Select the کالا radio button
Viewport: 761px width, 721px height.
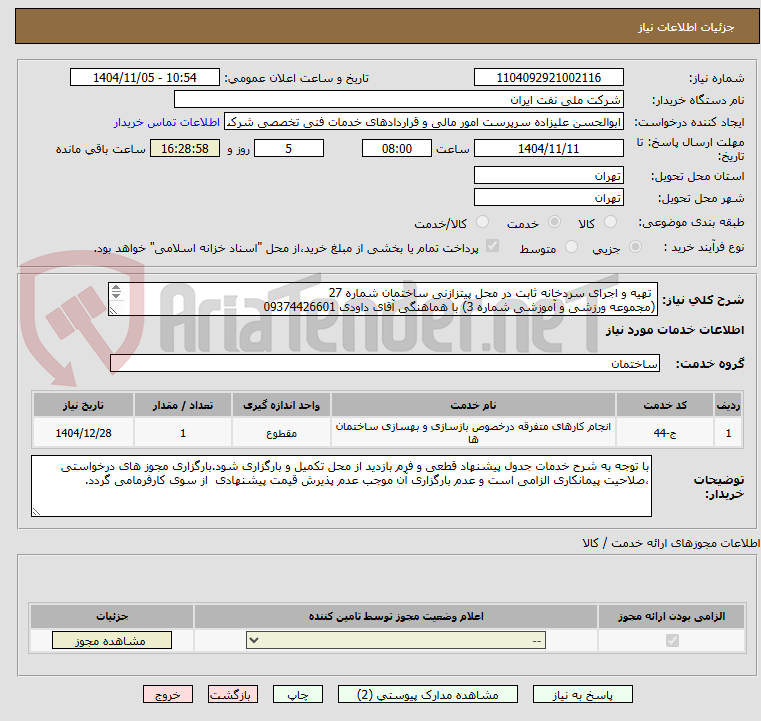[x=610, y=222]
